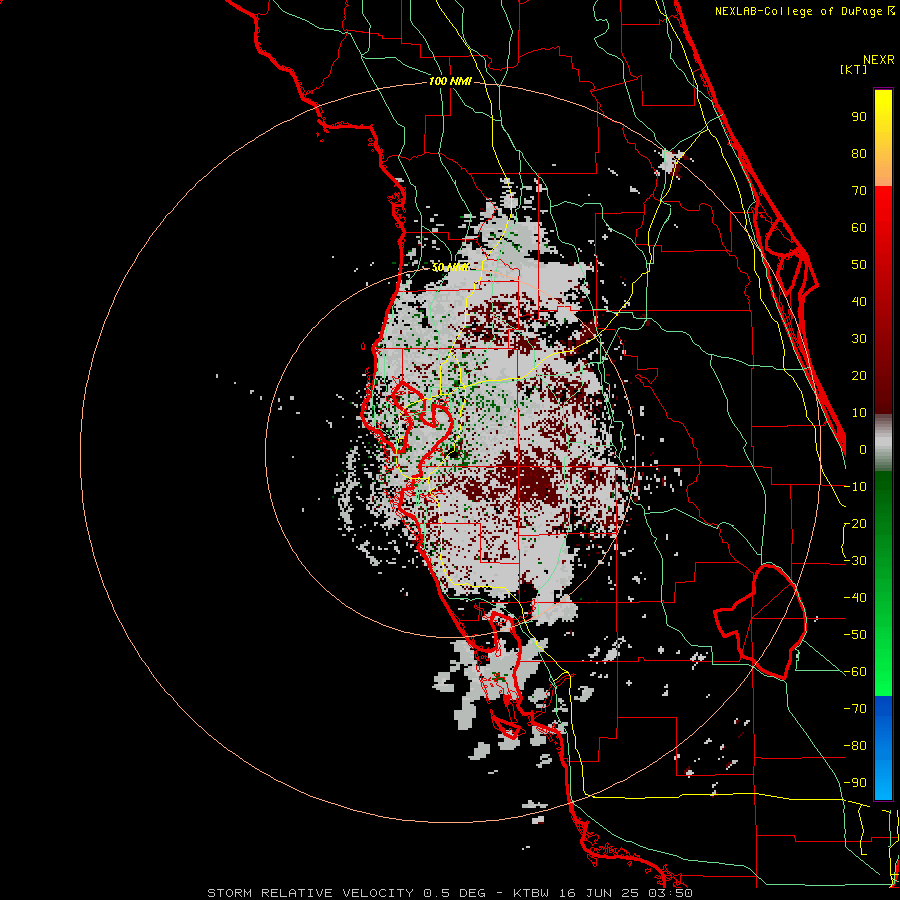The height and width of the screenshot is (900, 900).
Task: Click the positive 80 scale label
Action: 859,153
